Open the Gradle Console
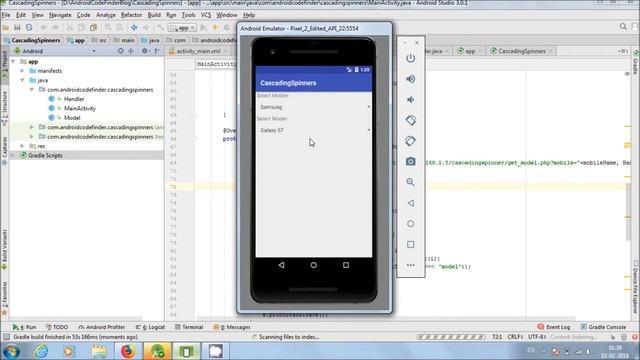The height and width of the screenshot is (360, 640). point(603,327)
